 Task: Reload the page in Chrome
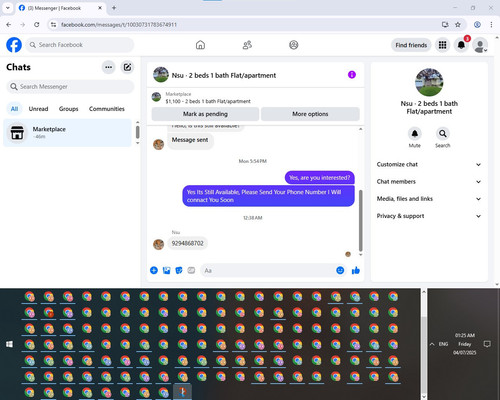click(37, 25)
